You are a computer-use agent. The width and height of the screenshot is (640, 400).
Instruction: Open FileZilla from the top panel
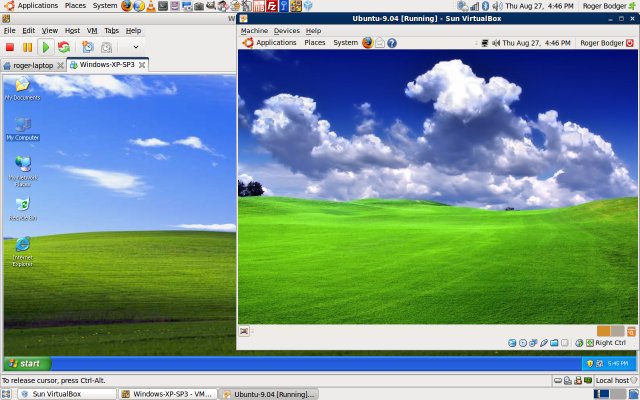tap(271, 6)
